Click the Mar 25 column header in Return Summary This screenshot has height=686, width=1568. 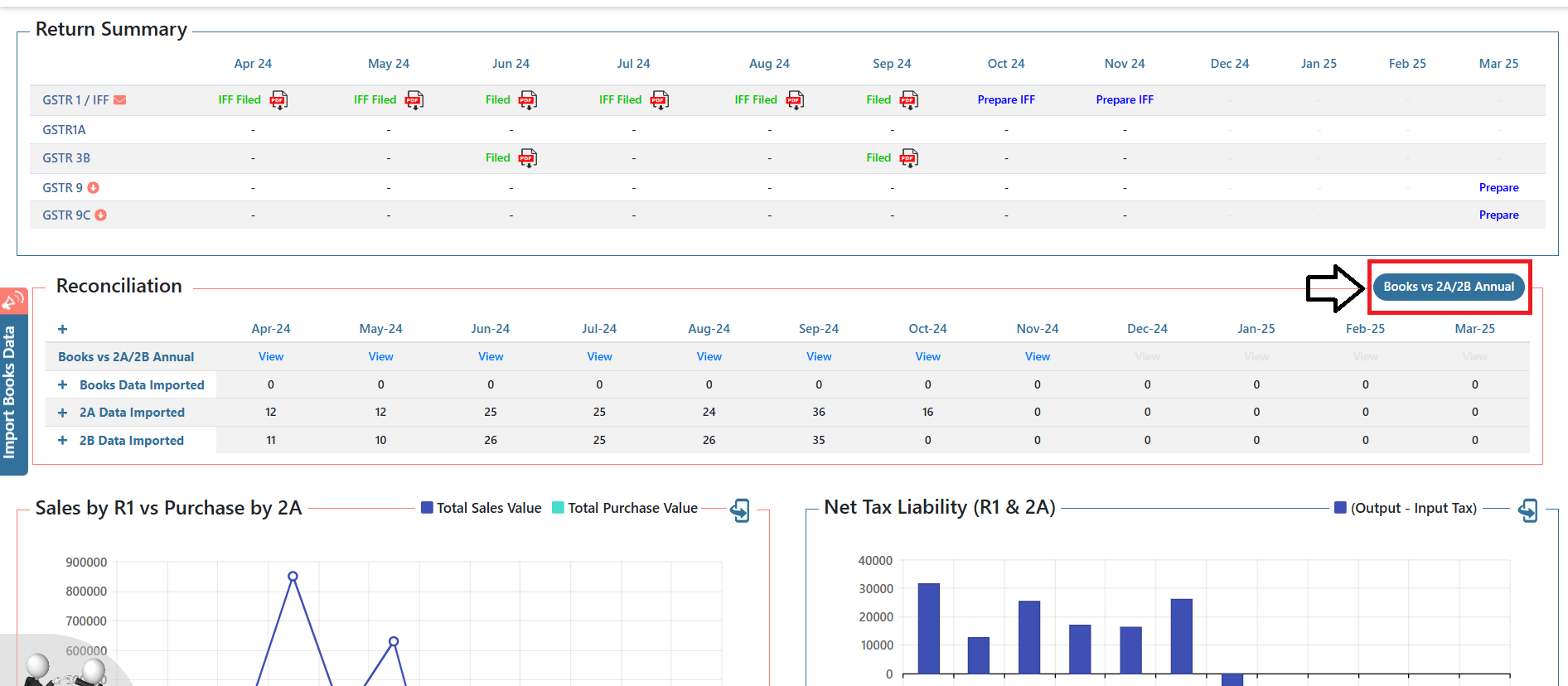(1498, 64)
